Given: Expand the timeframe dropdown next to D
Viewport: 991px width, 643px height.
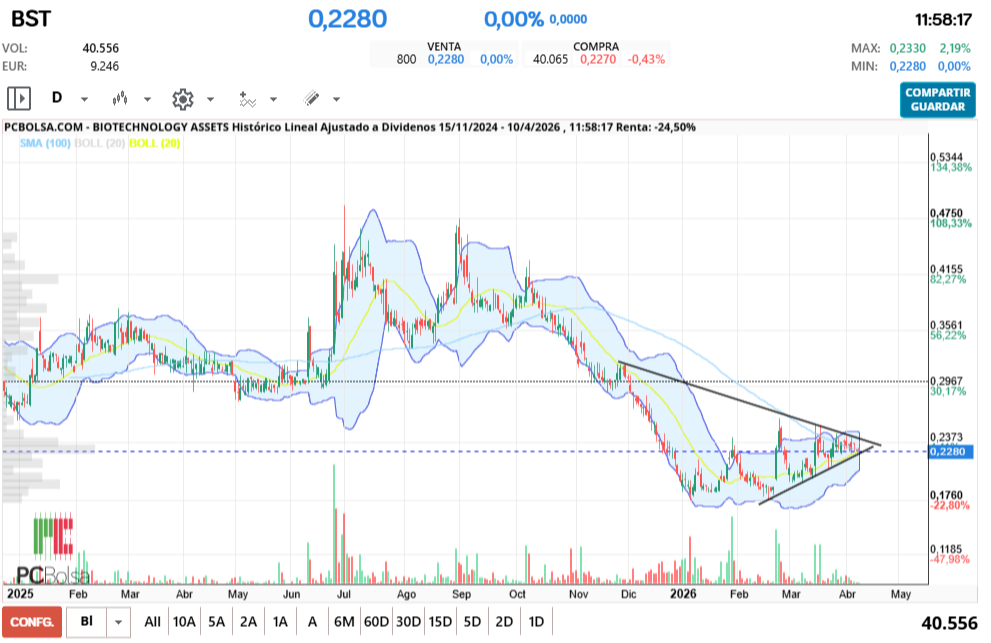Looking at the screenshot, I should pos(83,100).
